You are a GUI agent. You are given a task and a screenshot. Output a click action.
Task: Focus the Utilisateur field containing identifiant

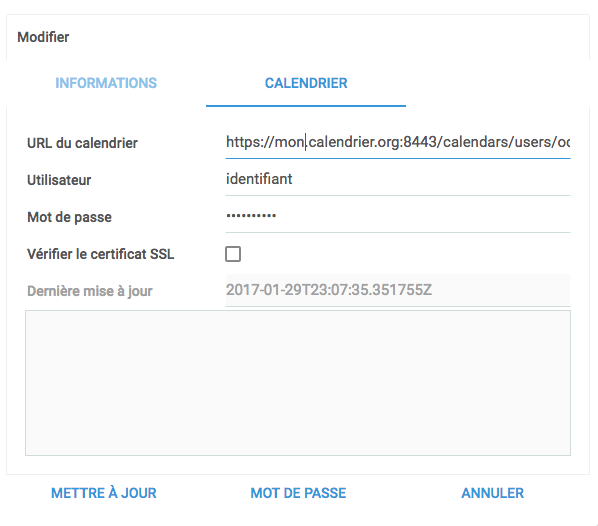[x=398, y=179]
